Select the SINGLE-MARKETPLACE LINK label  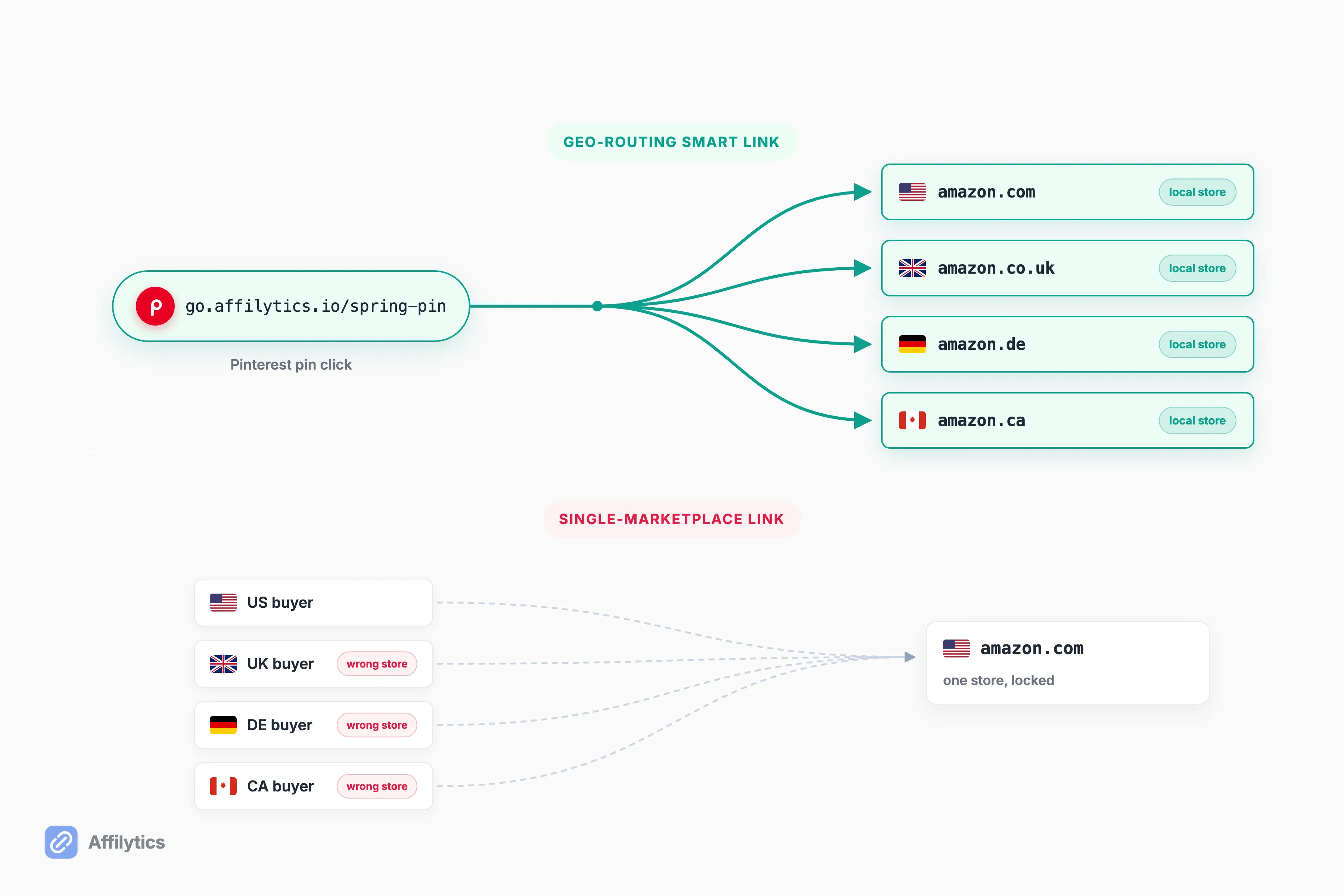(671, 519)
